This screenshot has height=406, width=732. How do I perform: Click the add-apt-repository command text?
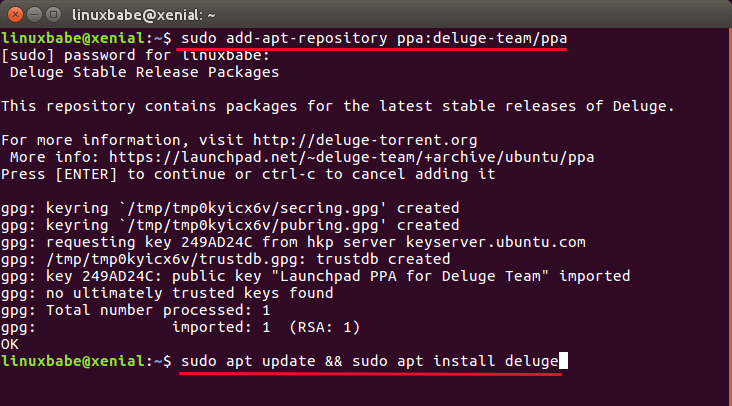pos(306,38)
